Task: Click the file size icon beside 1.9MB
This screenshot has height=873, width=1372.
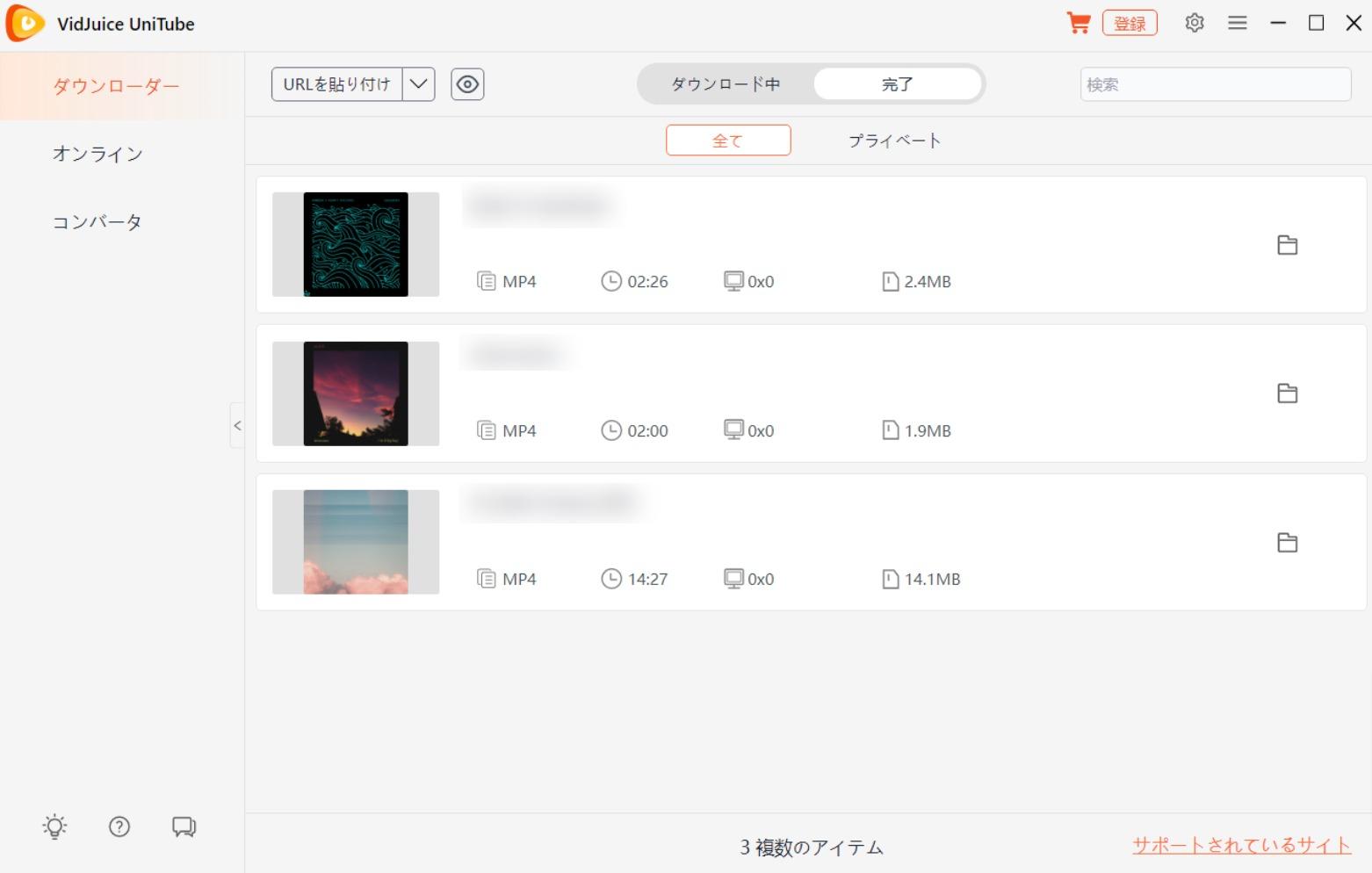Action: 890,430
